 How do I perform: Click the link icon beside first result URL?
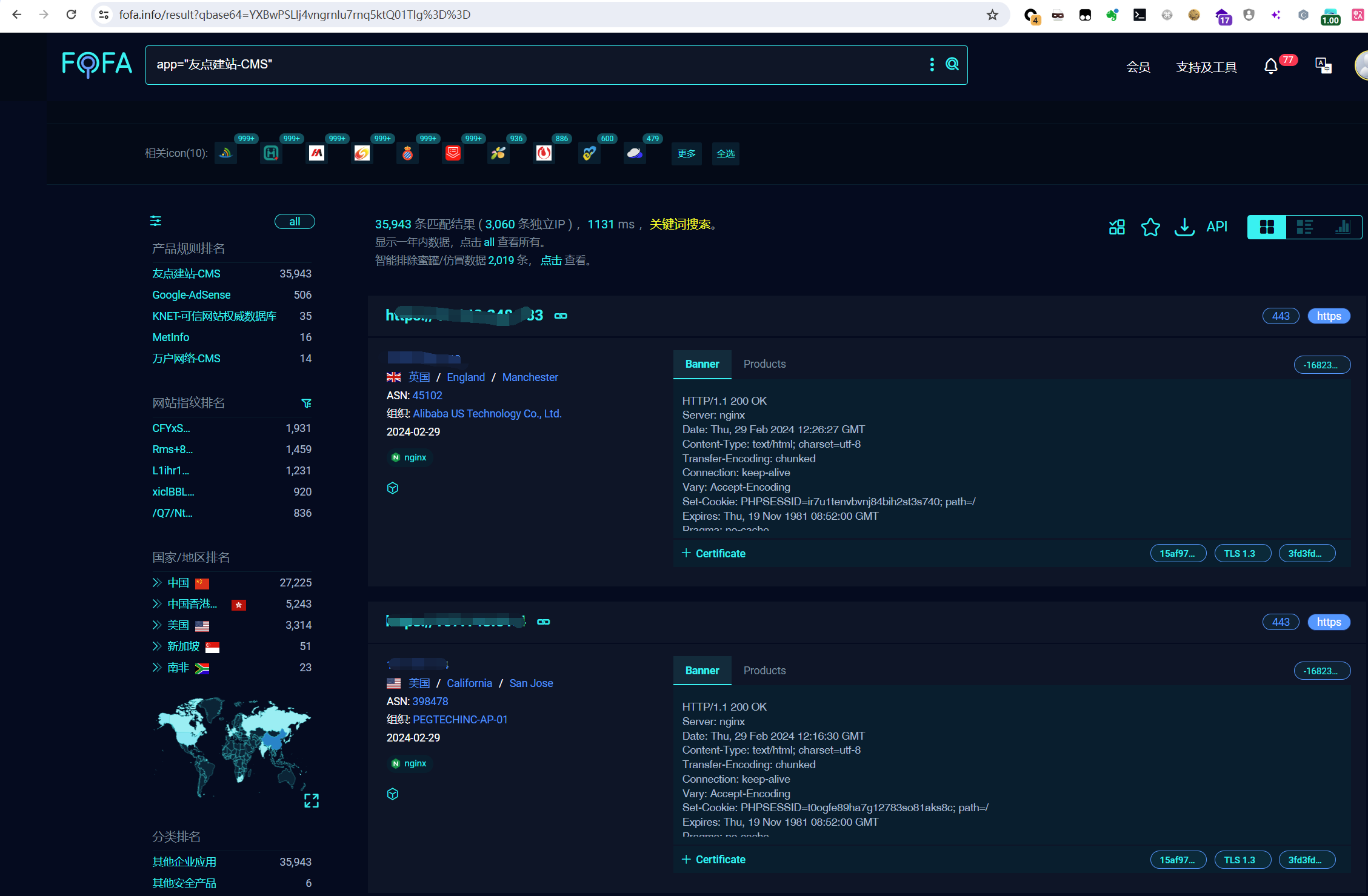click(x=561, y=316)
